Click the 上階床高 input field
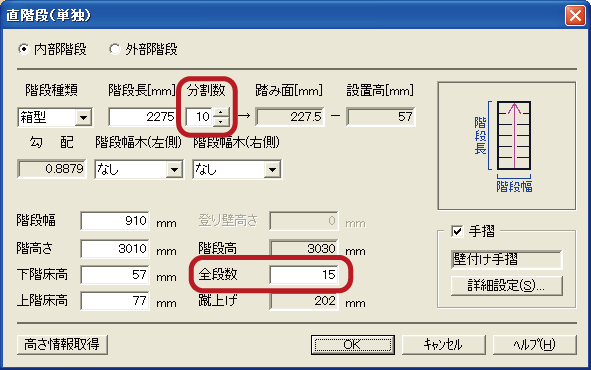 coord(115,301)
